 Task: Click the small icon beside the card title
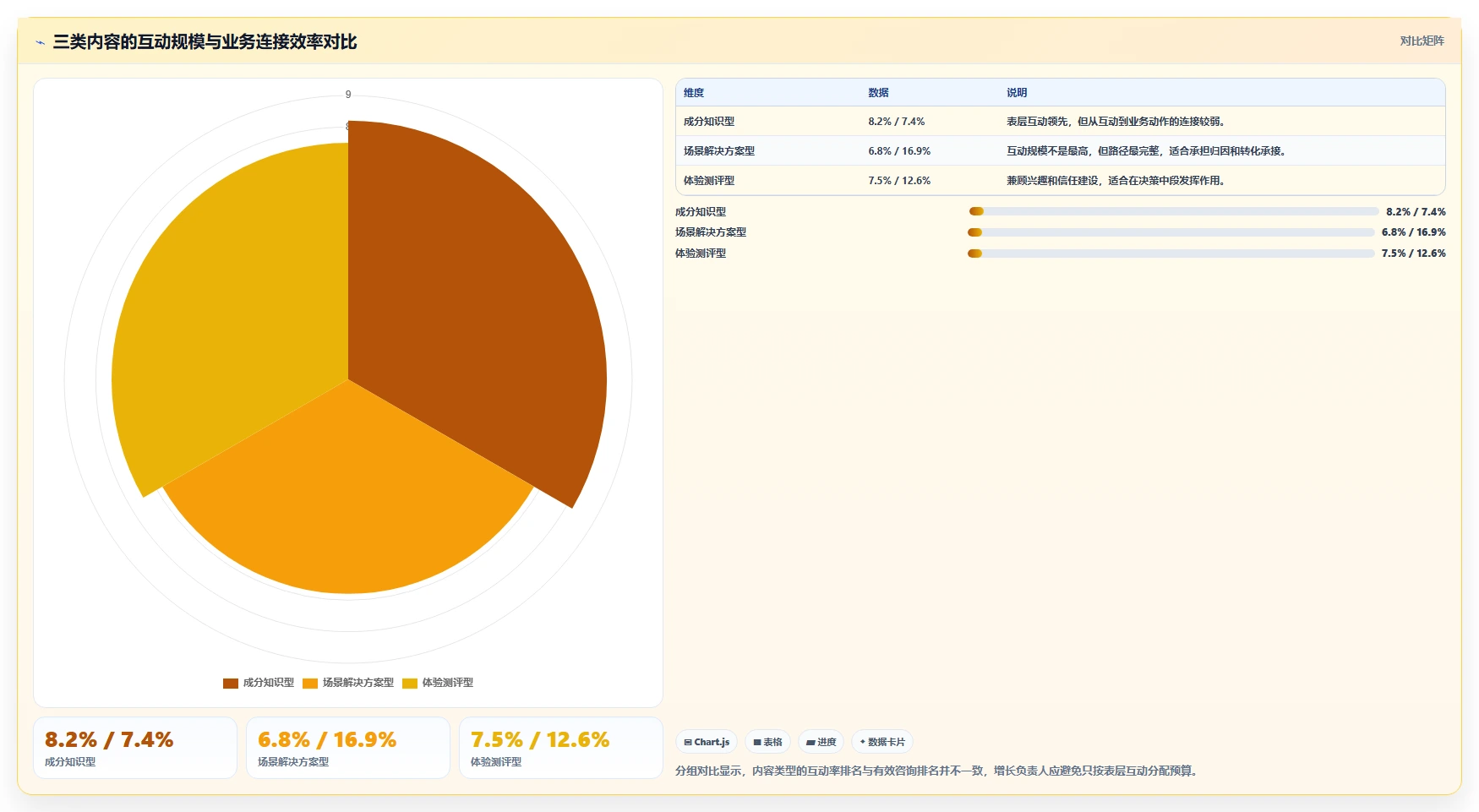click(x=40, y=42)
